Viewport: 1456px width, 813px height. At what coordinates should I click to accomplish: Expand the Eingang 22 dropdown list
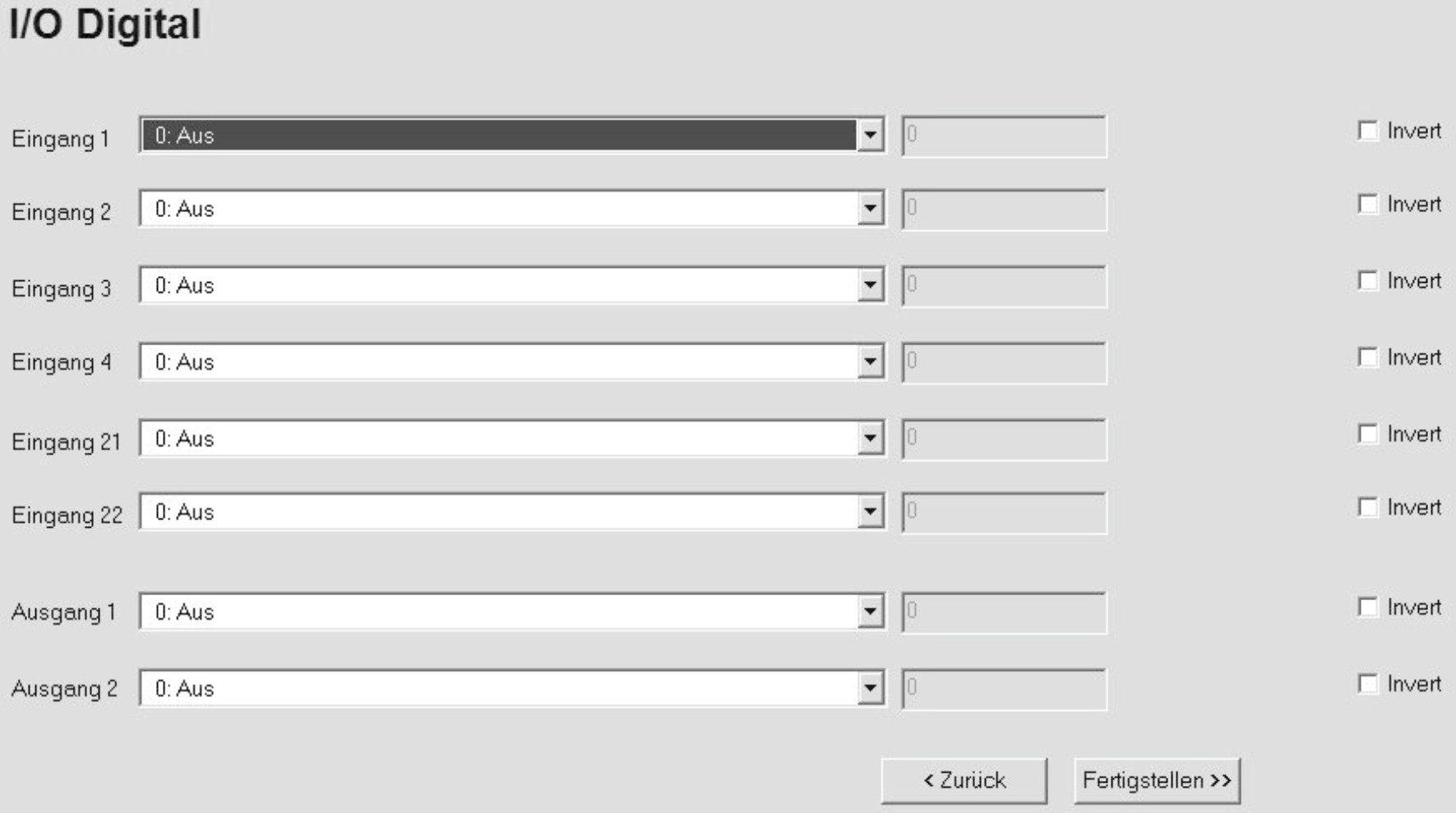[870, 512]
